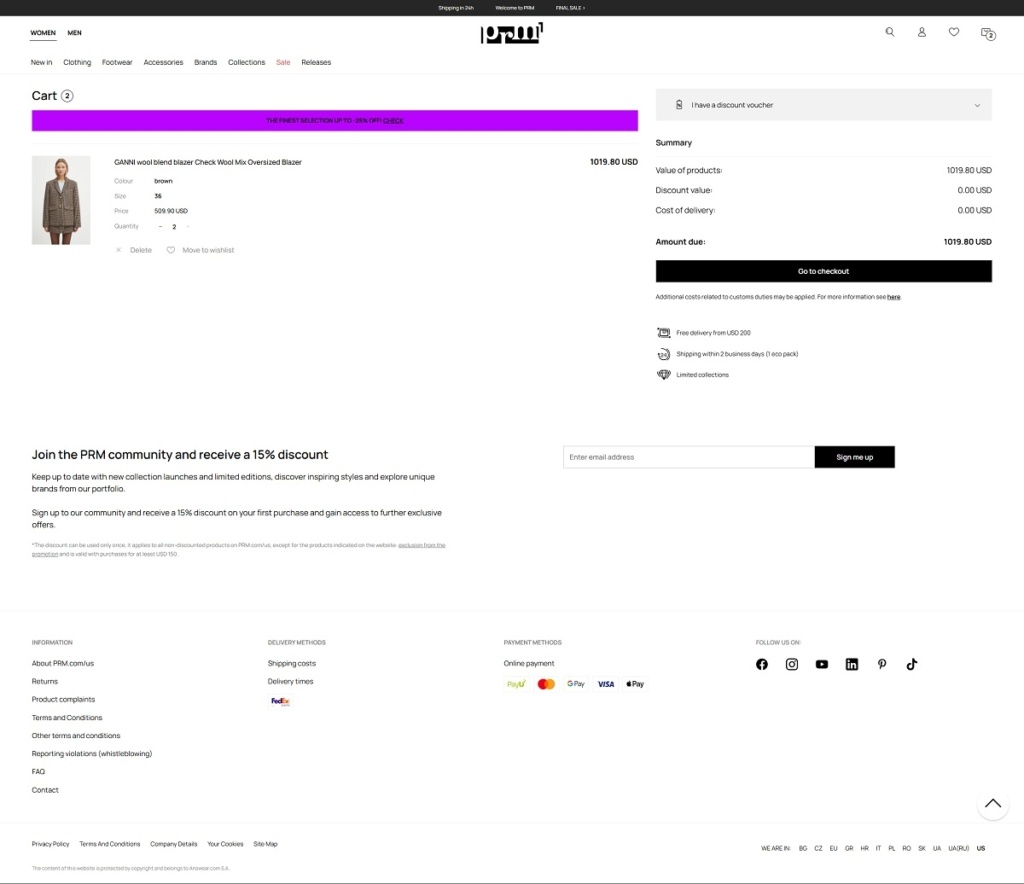1024x884 pixels.
Task: Open the Sale menu item
Action: (283, 62)
